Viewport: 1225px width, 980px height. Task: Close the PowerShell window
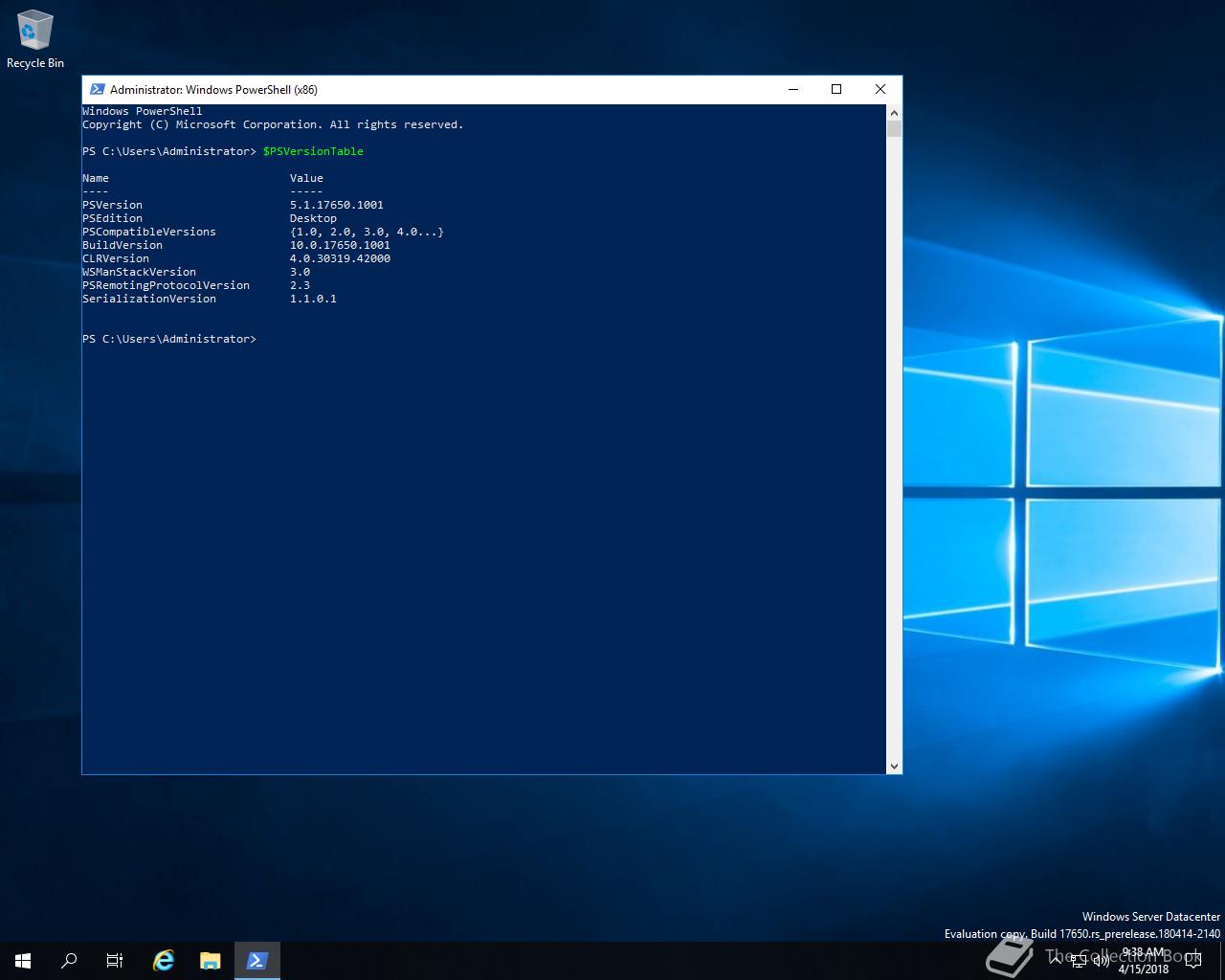880,89
